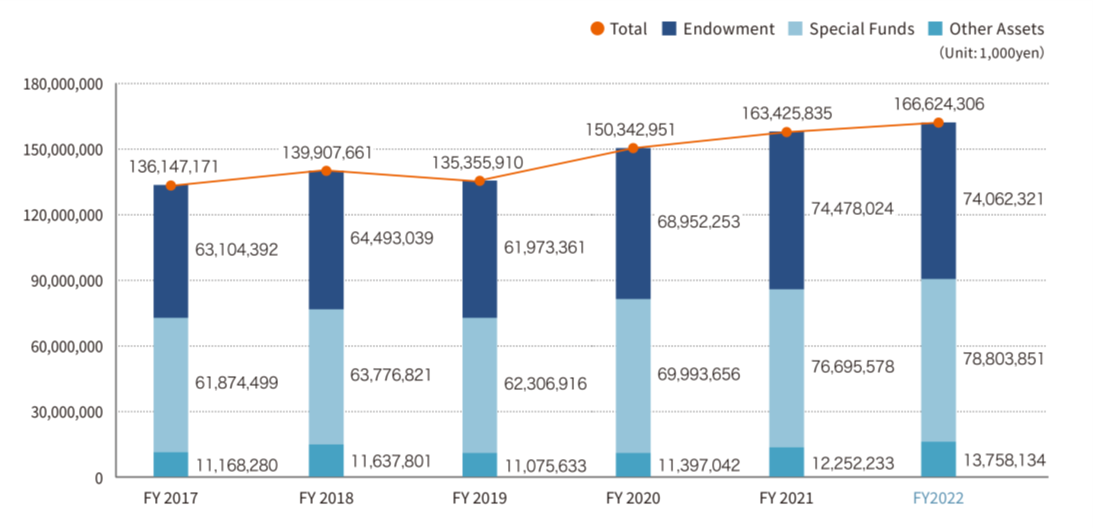Screen dimensions: 1093x528
Task: Click the FY 2021 orange total data point
Action: pos(786,133)
